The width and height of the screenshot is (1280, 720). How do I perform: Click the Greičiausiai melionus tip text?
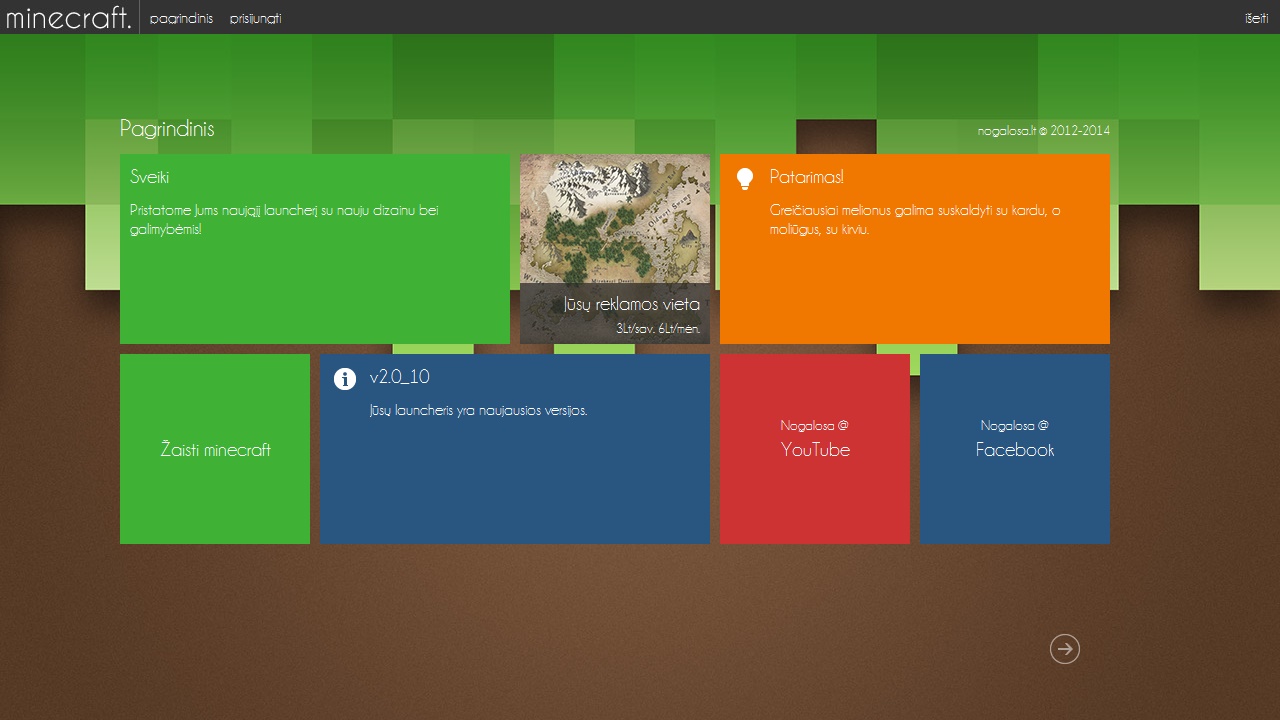click(x=915, y=219)
